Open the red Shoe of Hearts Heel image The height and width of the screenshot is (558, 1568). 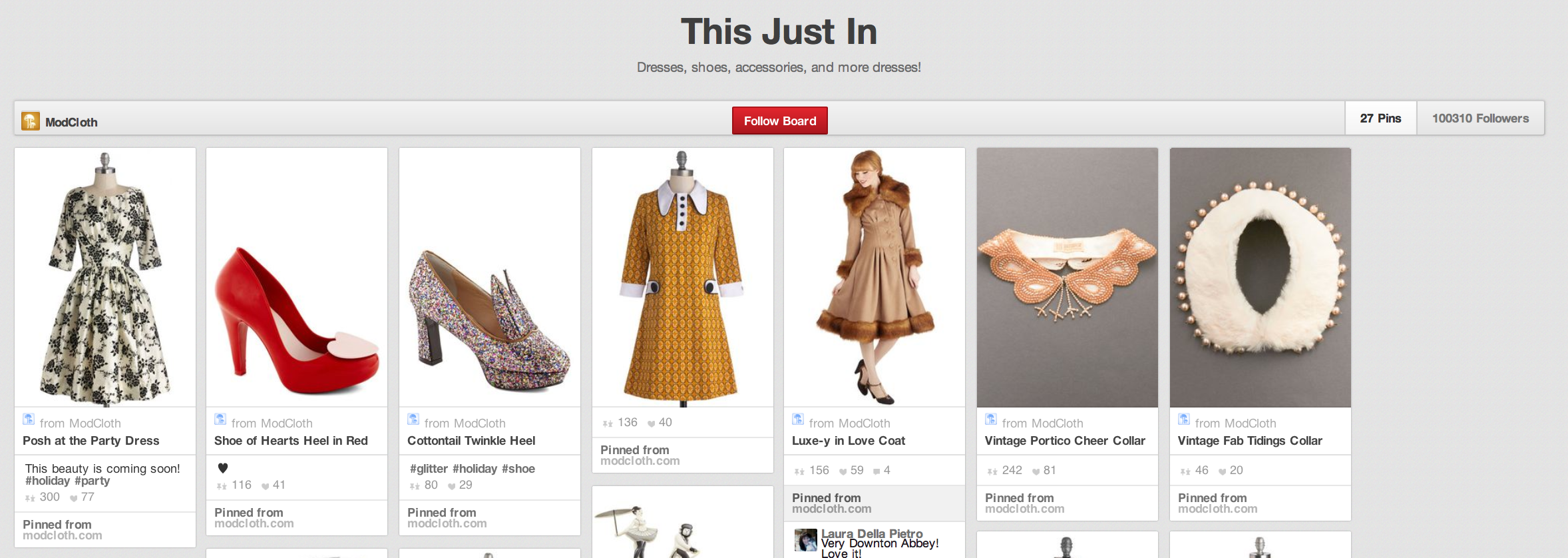[297, 277]
